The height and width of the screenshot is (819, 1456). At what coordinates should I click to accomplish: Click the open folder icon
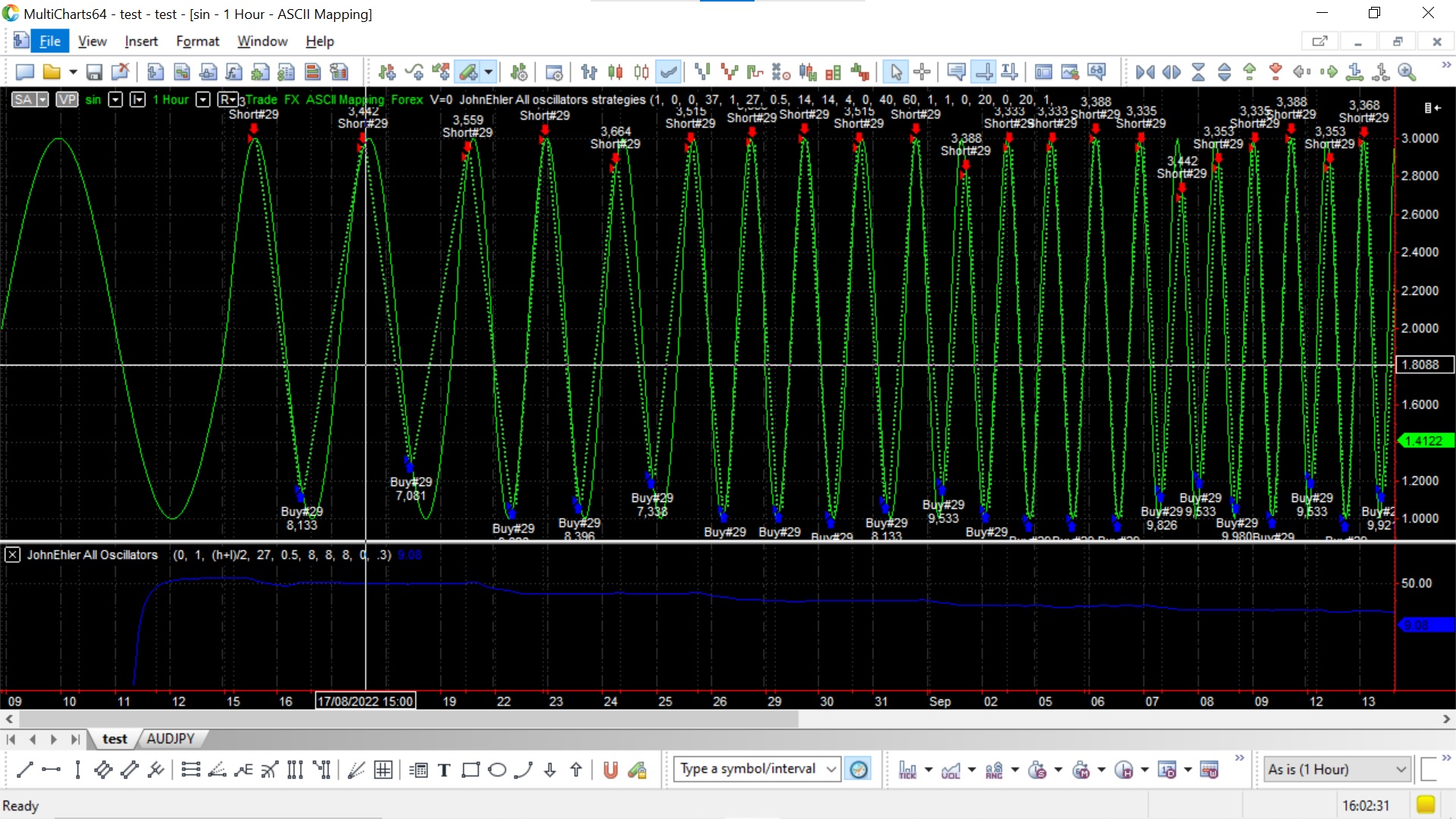point(52,72)
